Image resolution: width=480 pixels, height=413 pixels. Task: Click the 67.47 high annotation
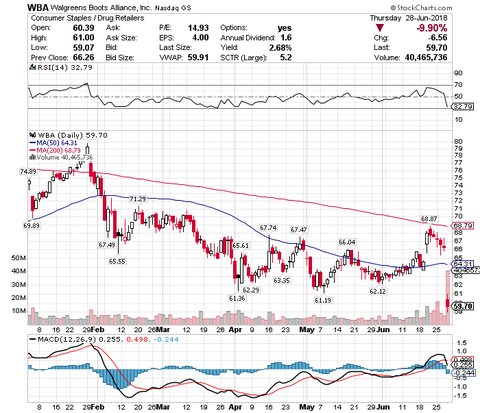tap(299, 230)
